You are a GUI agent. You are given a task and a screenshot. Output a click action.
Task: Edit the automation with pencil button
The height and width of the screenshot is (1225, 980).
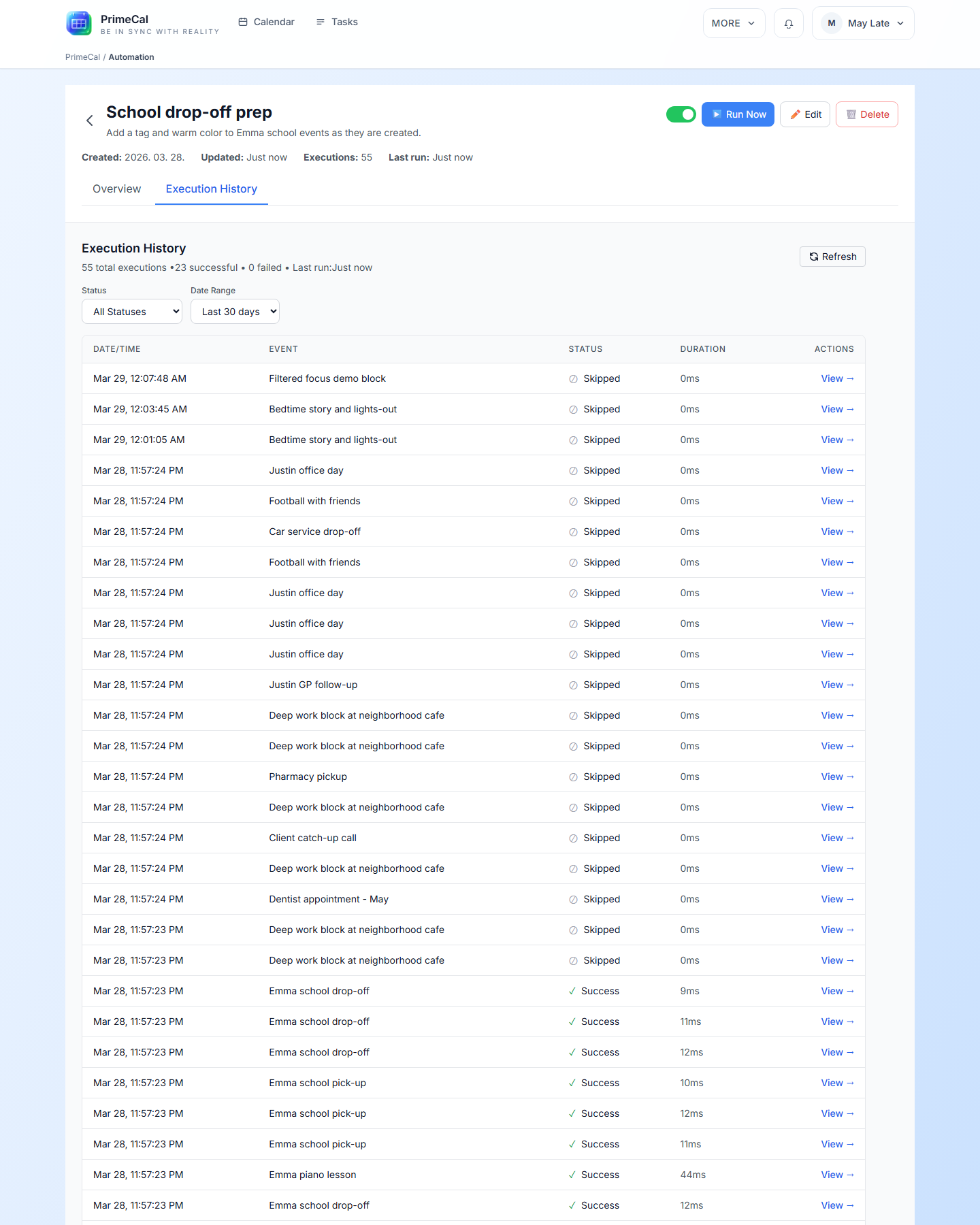[x=805, y=114]
